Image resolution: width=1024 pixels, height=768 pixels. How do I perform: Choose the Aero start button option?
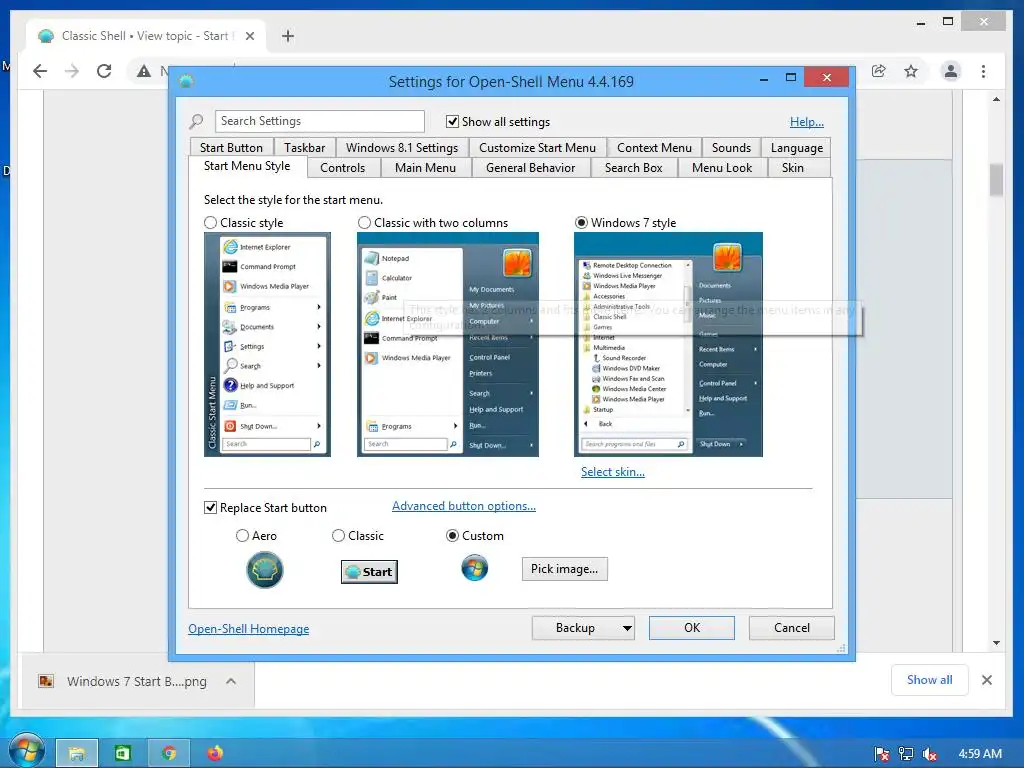242,536
